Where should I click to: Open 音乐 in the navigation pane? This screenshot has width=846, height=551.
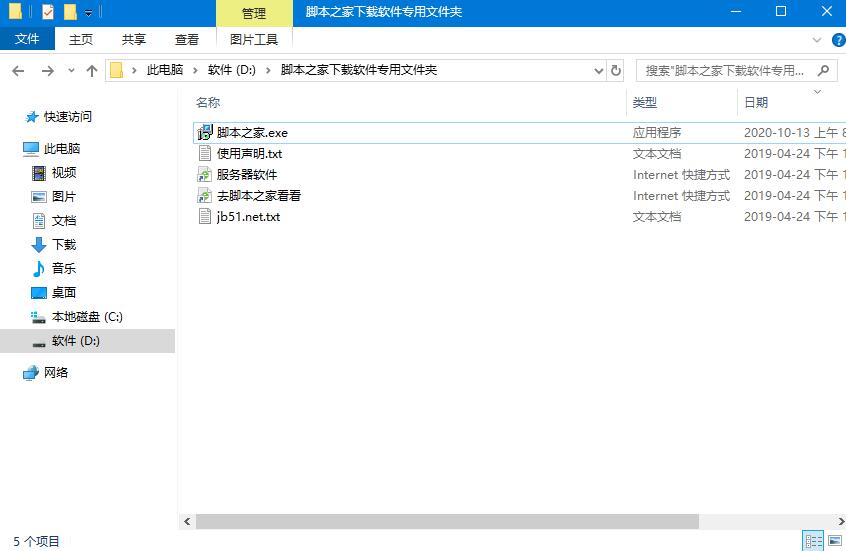pos(64,268)
